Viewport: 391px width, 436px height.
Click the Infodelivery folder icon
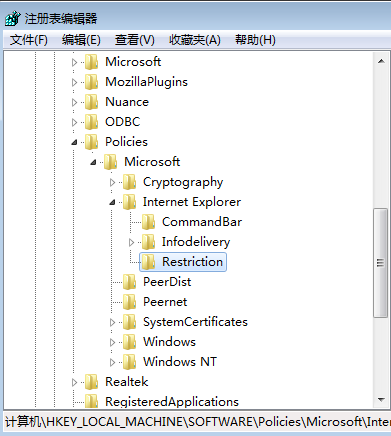tap(148, 242)
